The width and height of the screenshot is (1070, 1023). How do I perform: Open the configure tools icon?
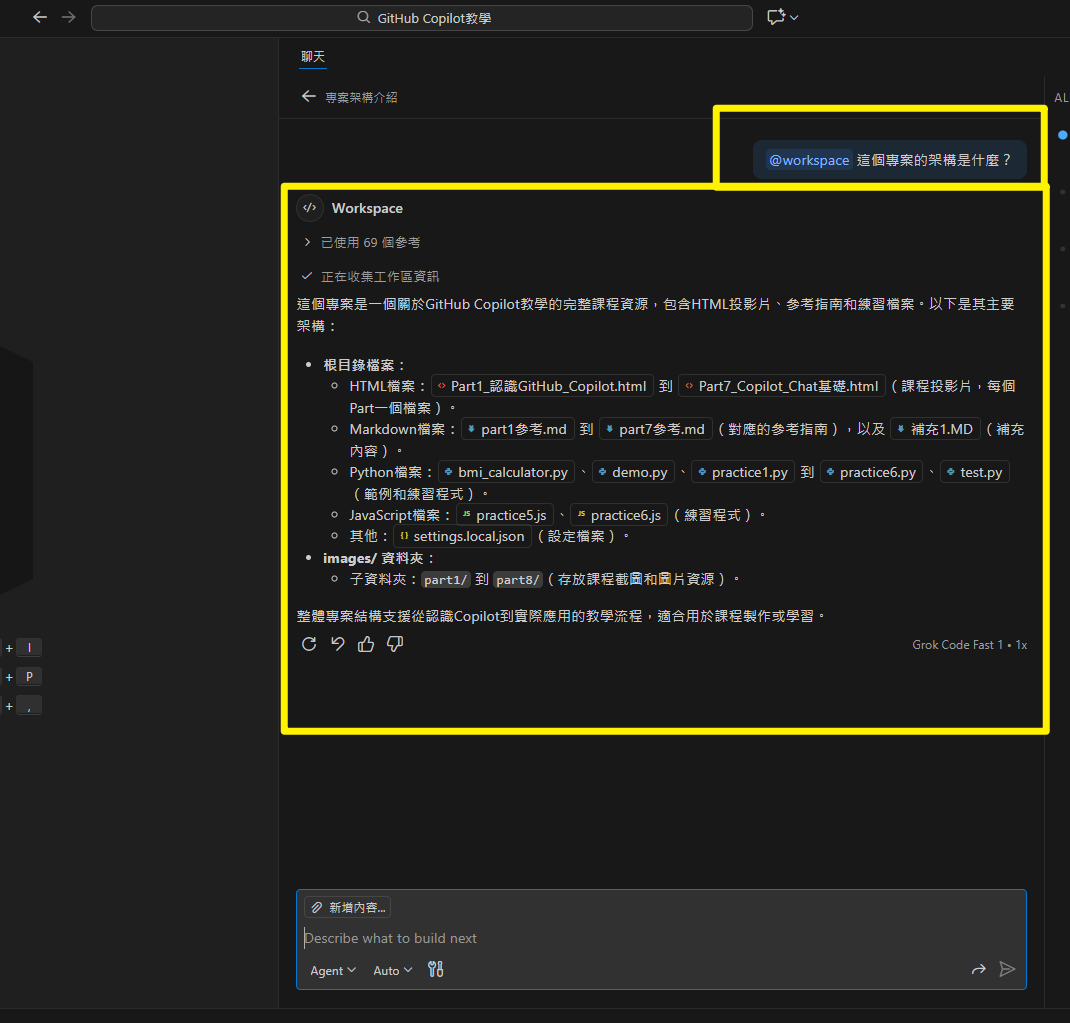click(435, 969)
